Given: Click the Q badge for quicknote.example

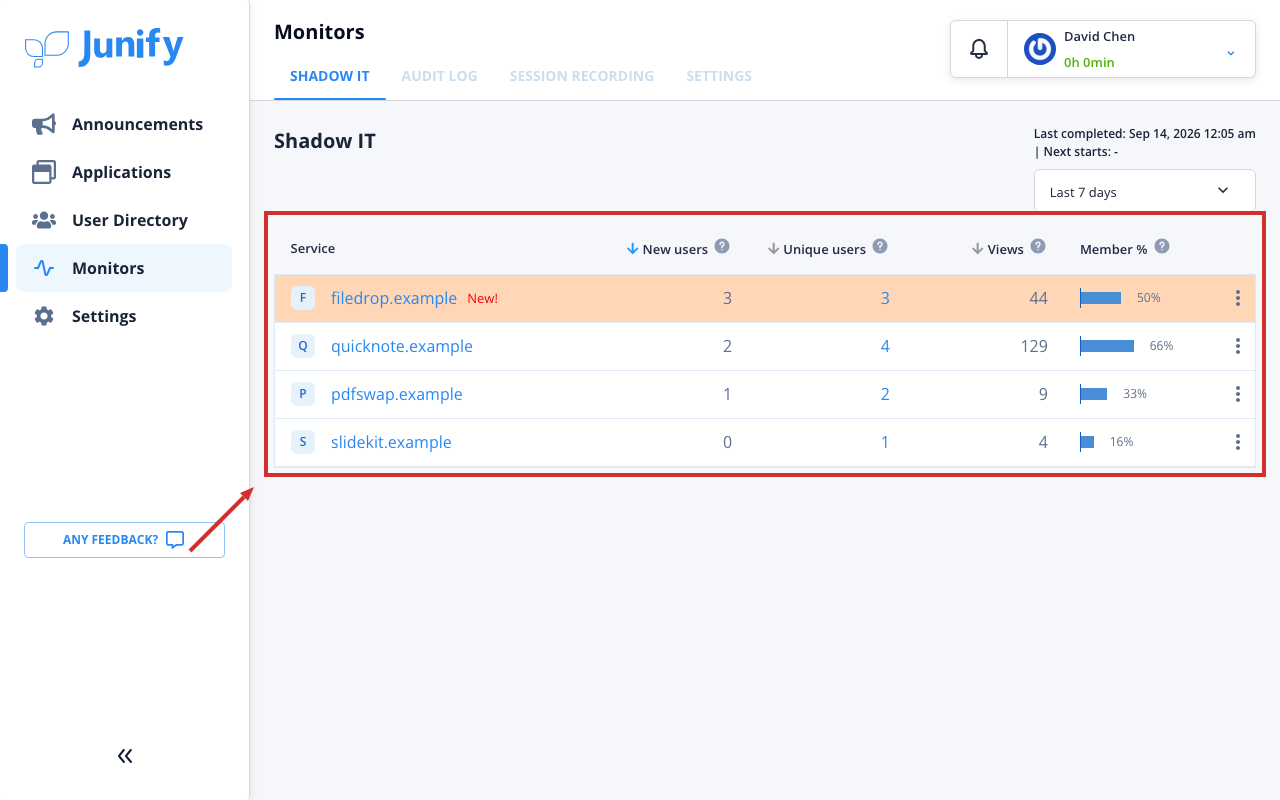Looking at the screenshot, I should click(x=303, y=346).
